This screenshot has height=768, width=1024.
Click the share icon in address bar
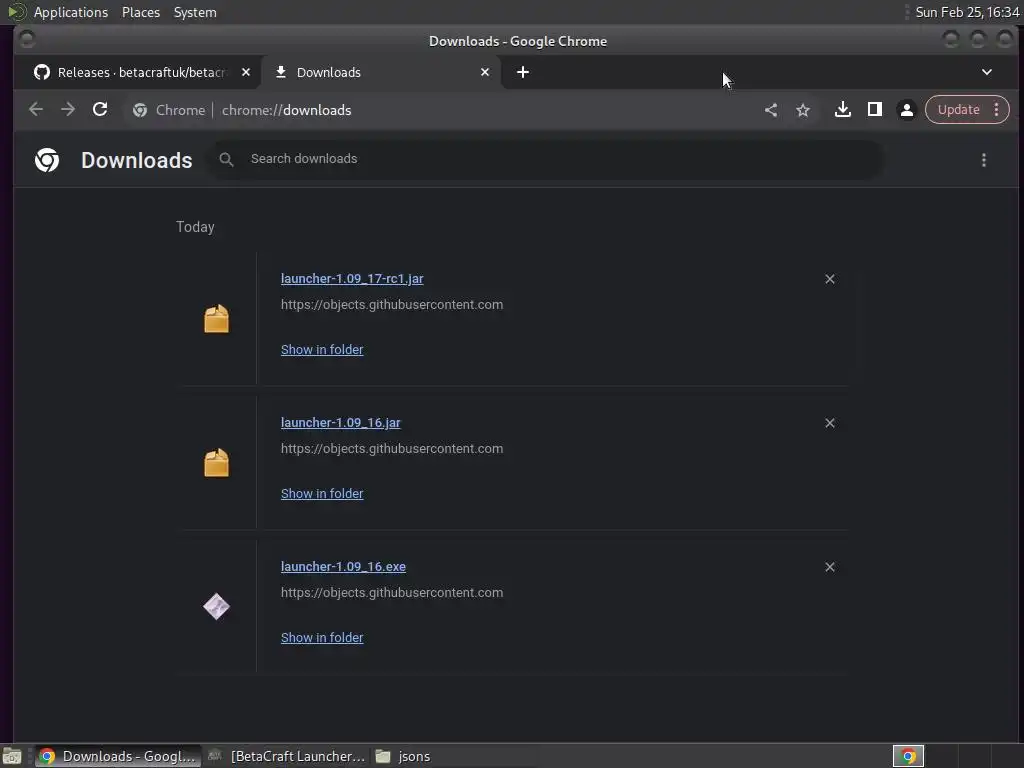tap(771, 110)
